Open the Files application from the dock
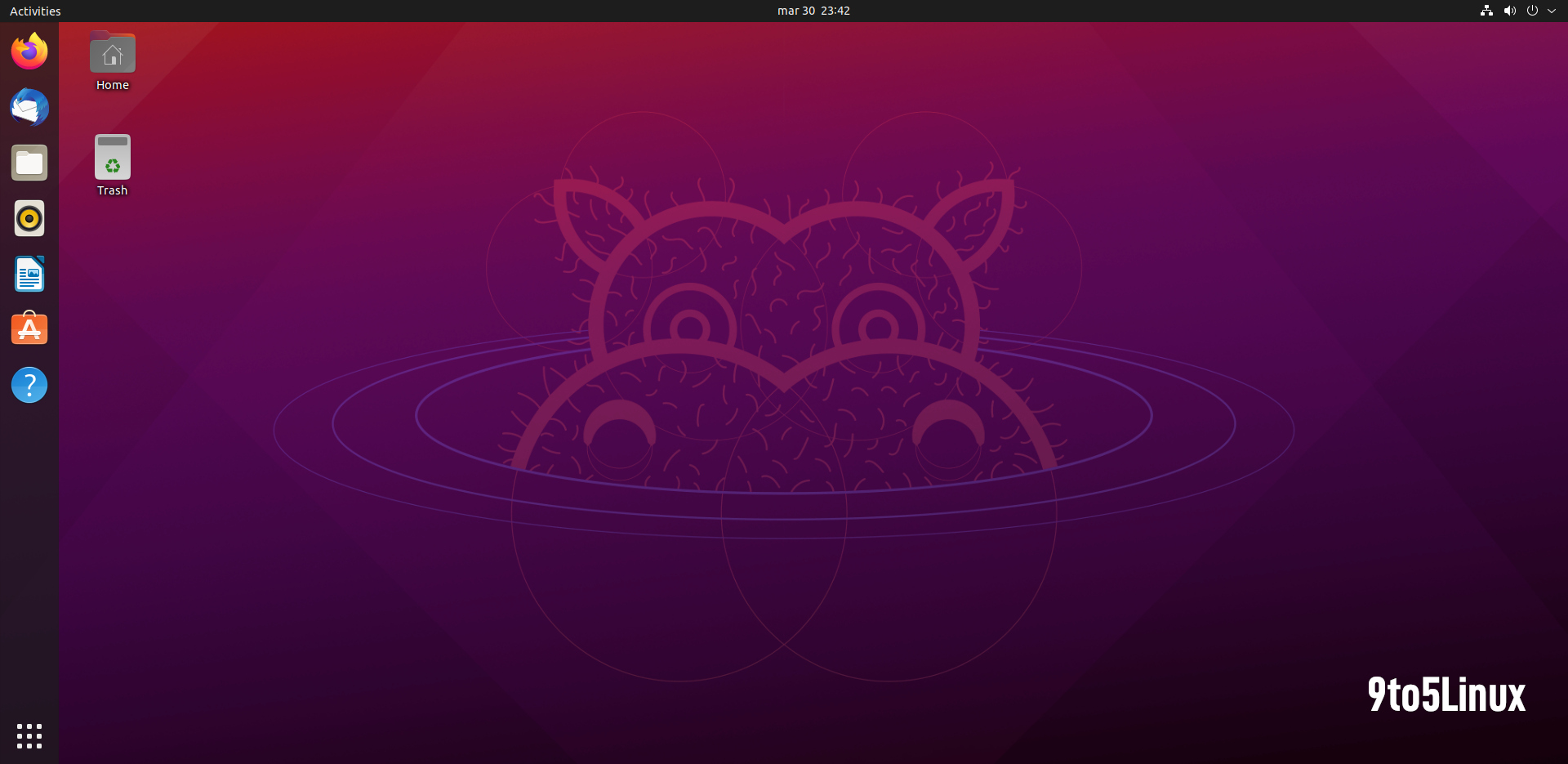1568x764 pixels. [29, 163]
